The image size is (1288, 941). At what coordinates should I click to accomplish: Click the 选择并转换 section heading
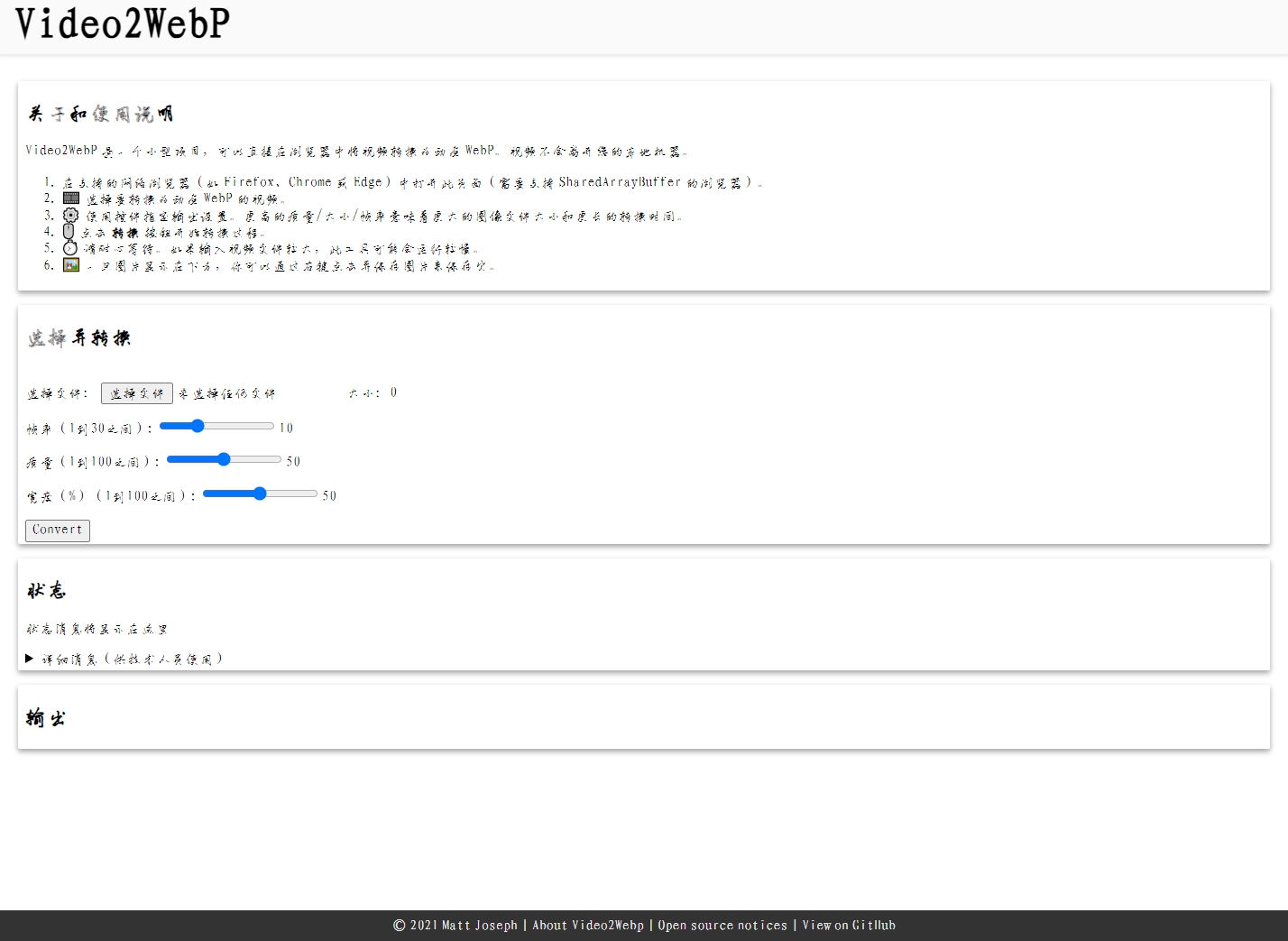point(79,337)
